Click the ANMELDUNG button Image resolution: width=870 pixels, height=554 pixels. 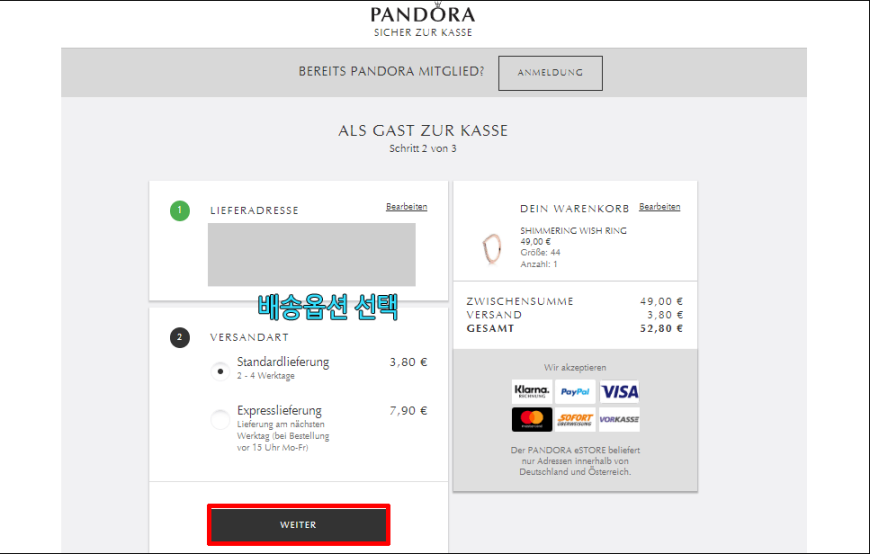click(x=550, y=73)
